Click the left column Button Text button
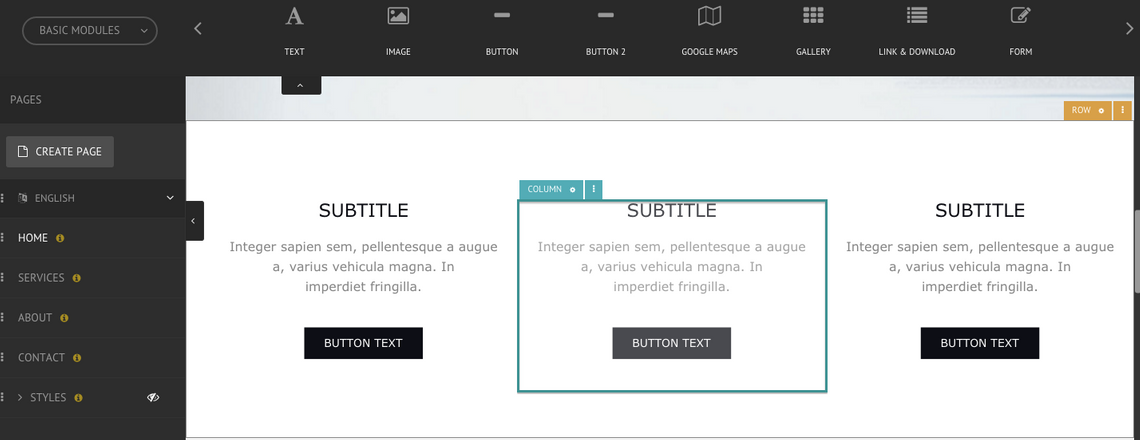 (x=364, y=343)
